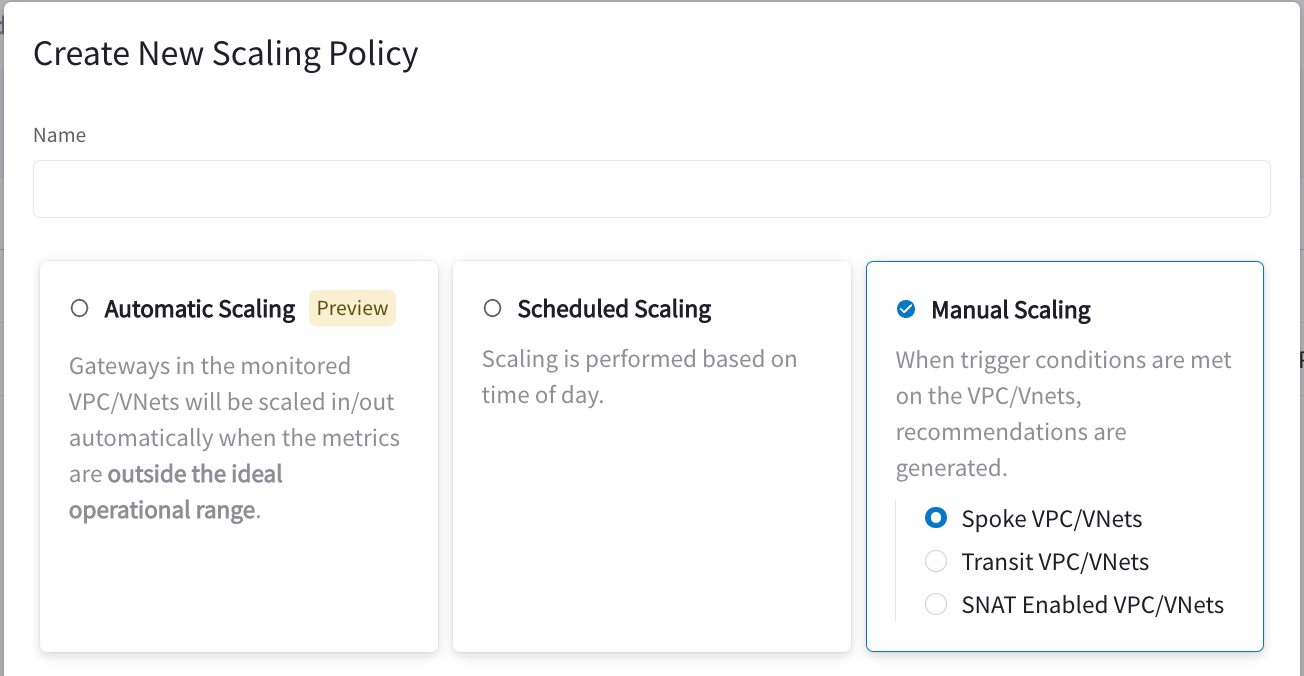
Task: Enable the SNAT Enabled VPC/VNets radio option
Action: [x=936, y=604]
